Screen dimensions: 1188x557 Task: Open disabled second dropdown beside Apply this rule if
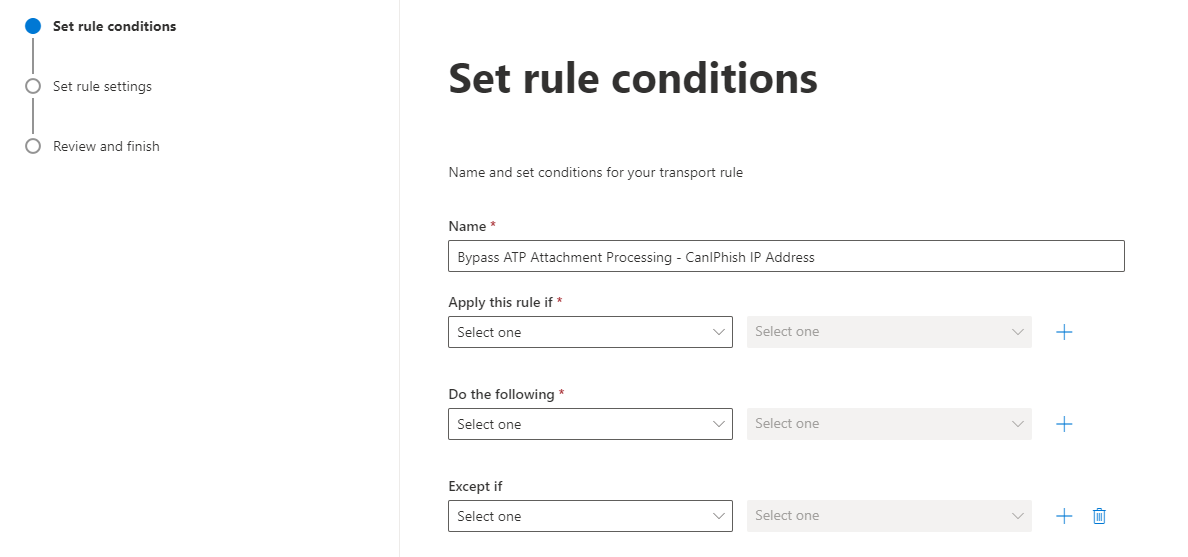pyautogui.click(x=889, y=332)
